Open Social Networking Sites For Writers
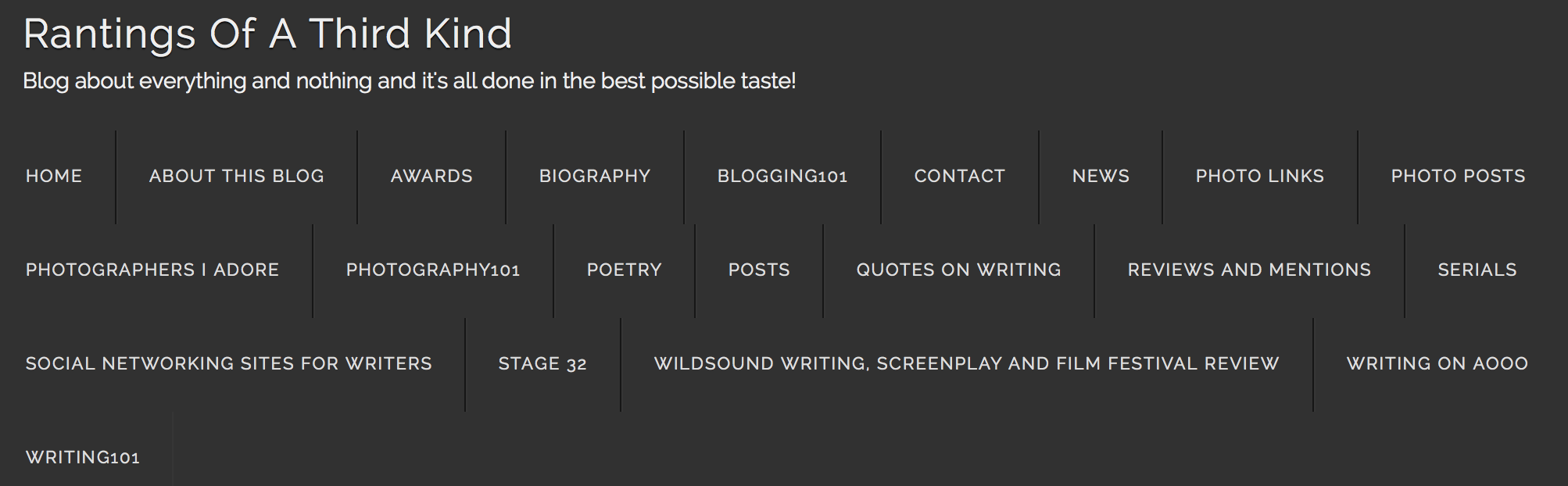The height and width of the screenshot is (486, 1568). (229, 364)
